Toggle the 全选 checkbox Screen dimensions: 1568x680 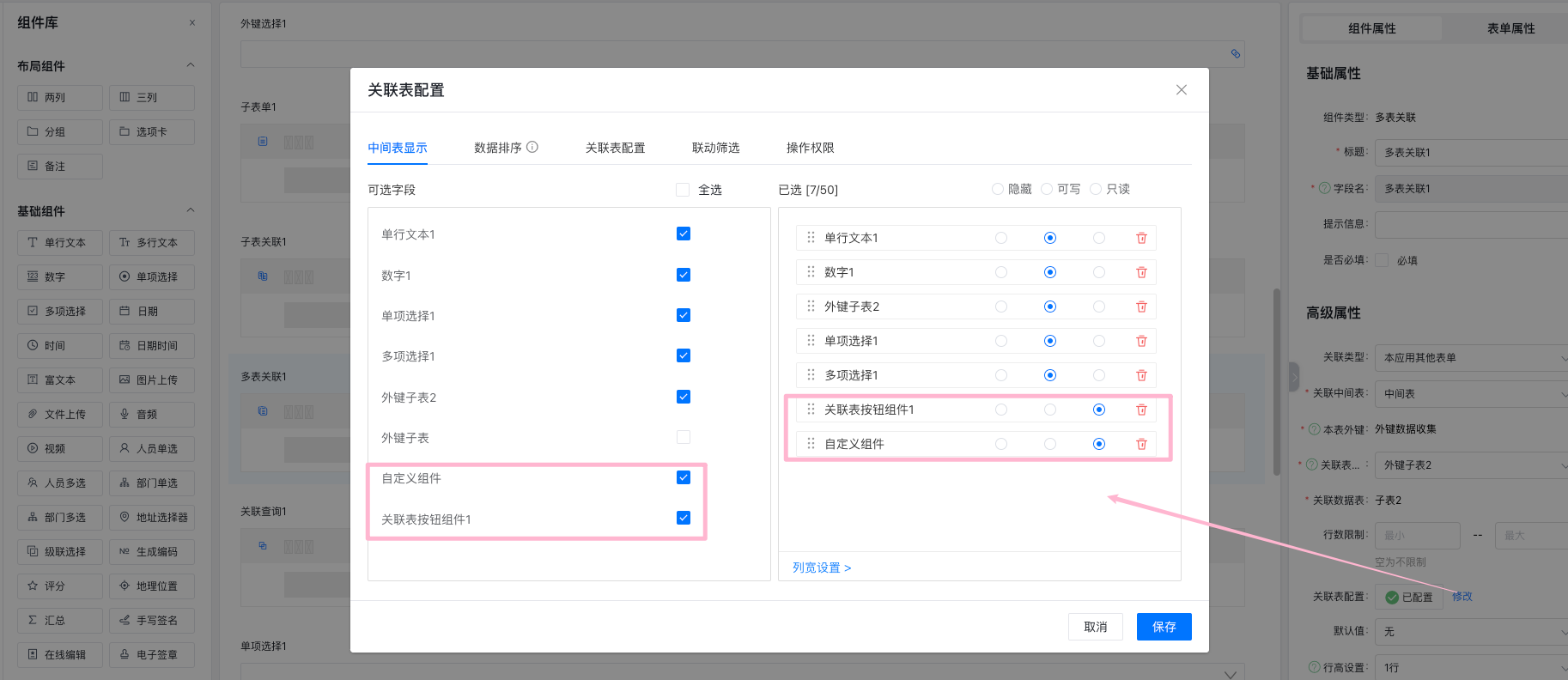683,190
